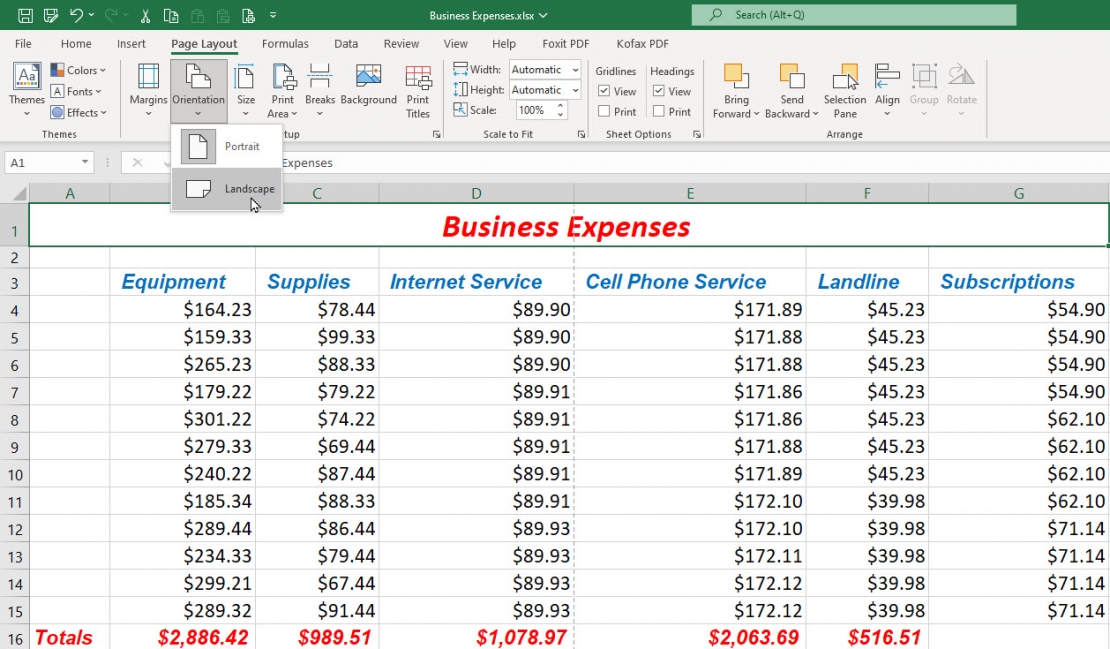Open the Width dropdown in Scale to Fit
The width and height of the screenshot is (1110, 649).
[x=574, y=70]
